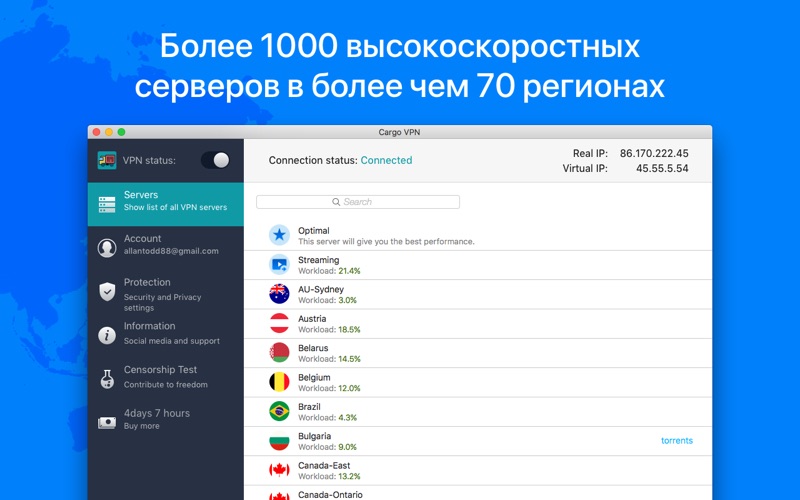The height and width of the screenshot is (500, 800).
Task: Click the Brazil workload 4.3% value
Action: pos(347,418)
